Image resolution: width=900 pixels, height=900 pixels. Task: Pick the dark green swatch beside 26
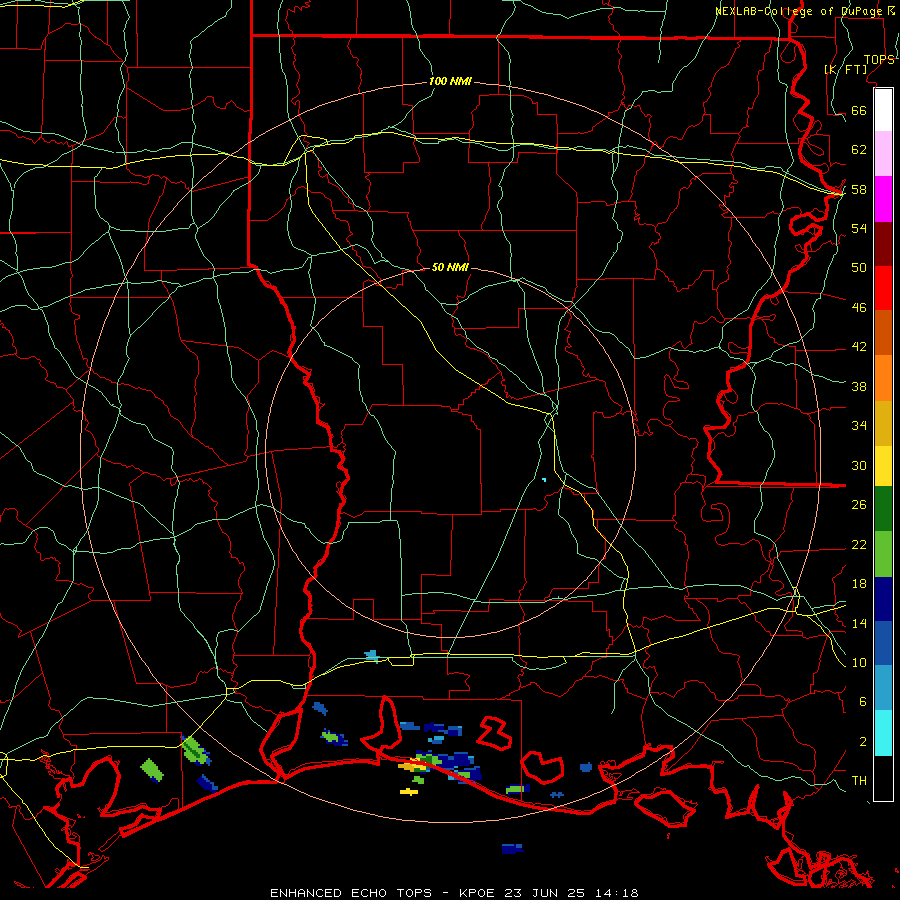point(883,509)
